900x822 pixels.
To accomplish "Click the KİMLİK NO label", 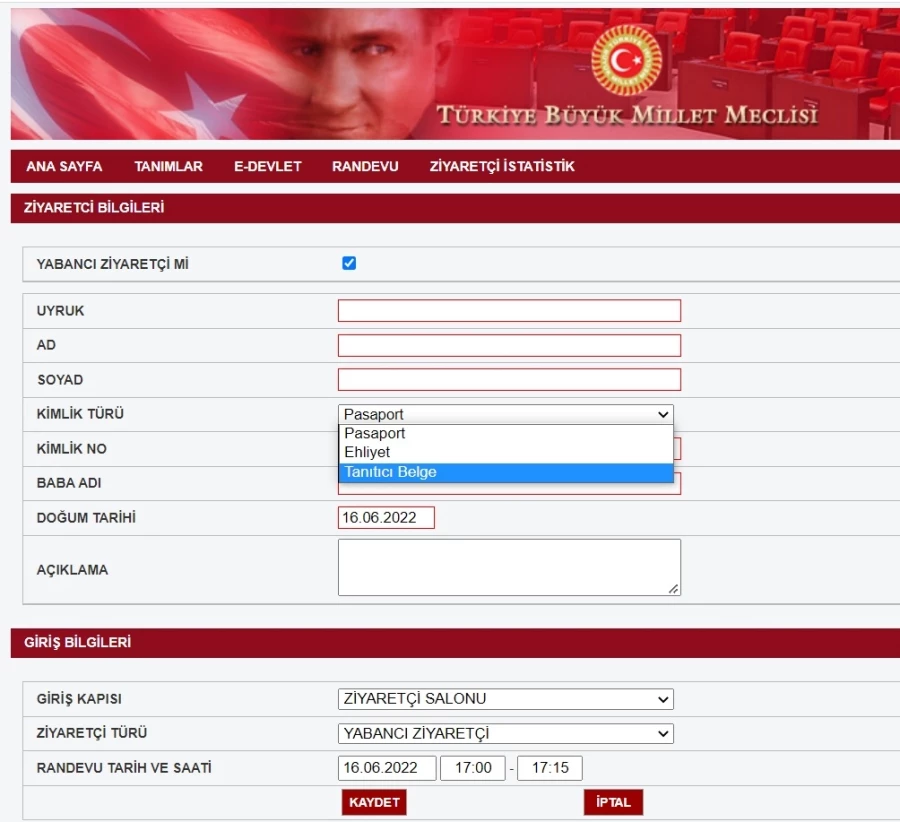I will pyautogui.click(x=72, y=449).
